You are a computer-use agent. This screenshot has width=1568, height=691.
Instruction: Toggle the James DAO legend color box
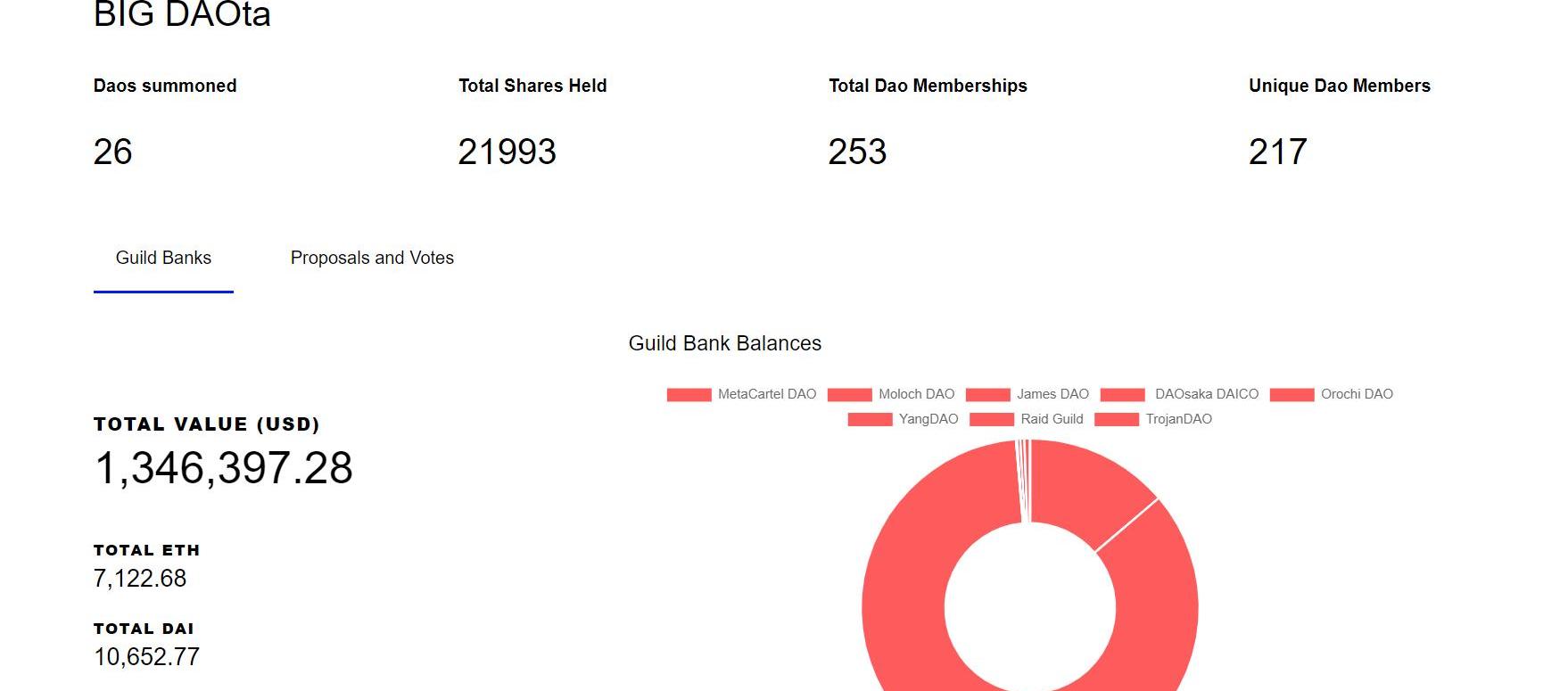987,394
